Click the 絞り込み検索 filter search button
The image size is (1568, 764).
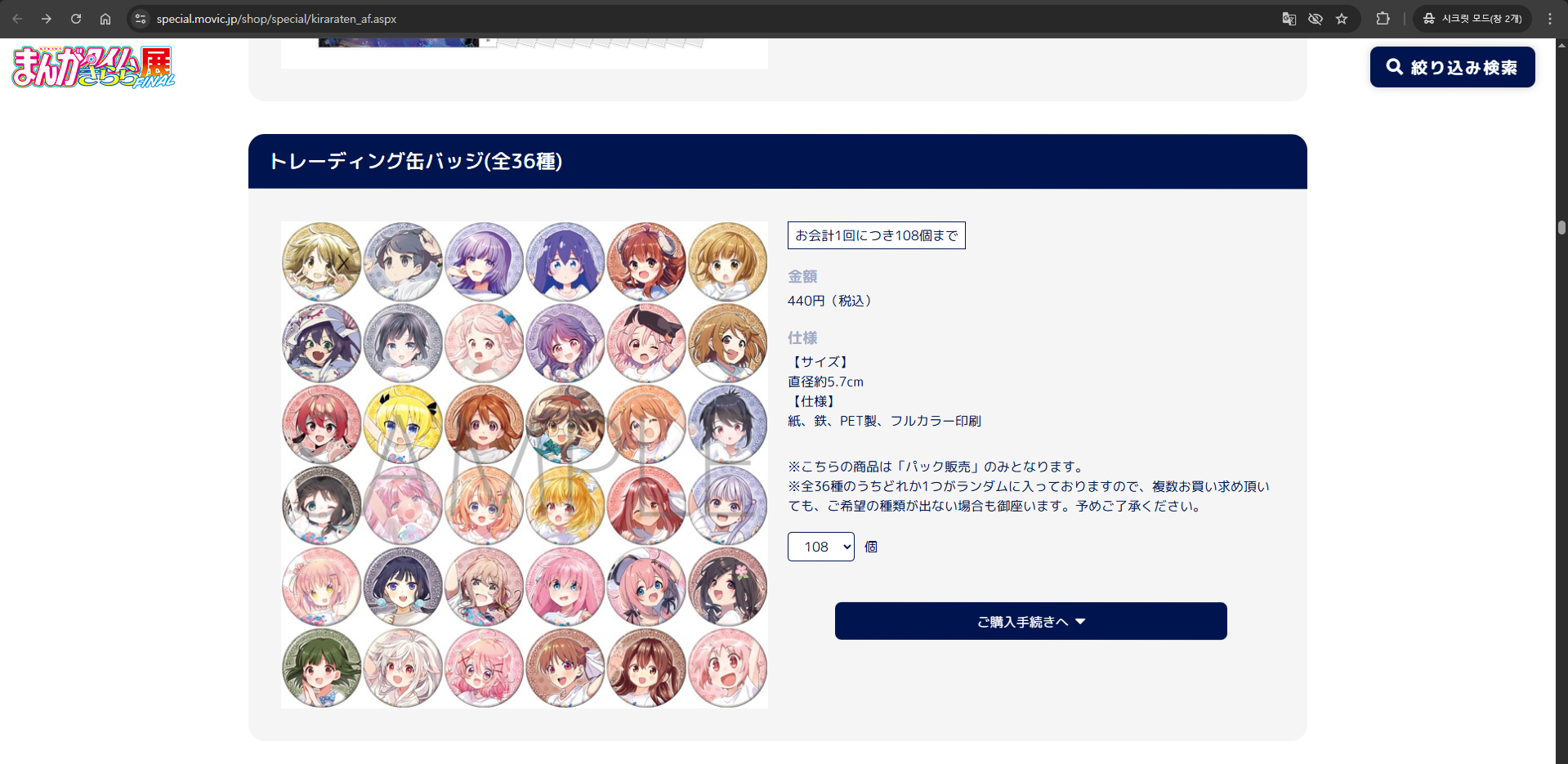(1452, 67)
